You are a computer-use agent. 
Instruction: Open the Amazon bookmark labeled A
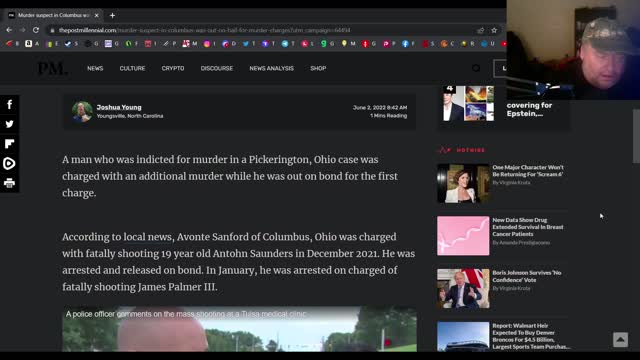(31, 44)
